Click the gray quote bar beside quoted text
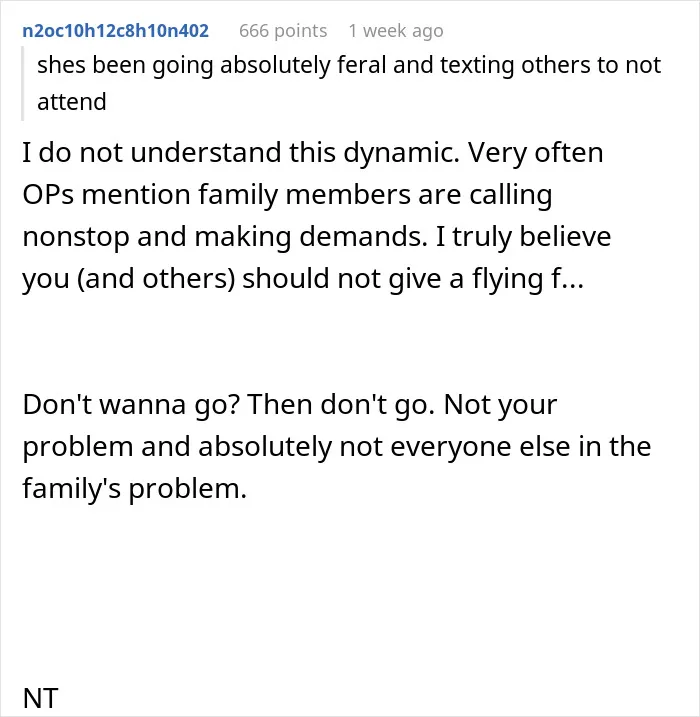The height and width of the screenshot is (717, 700). (22, 83)
